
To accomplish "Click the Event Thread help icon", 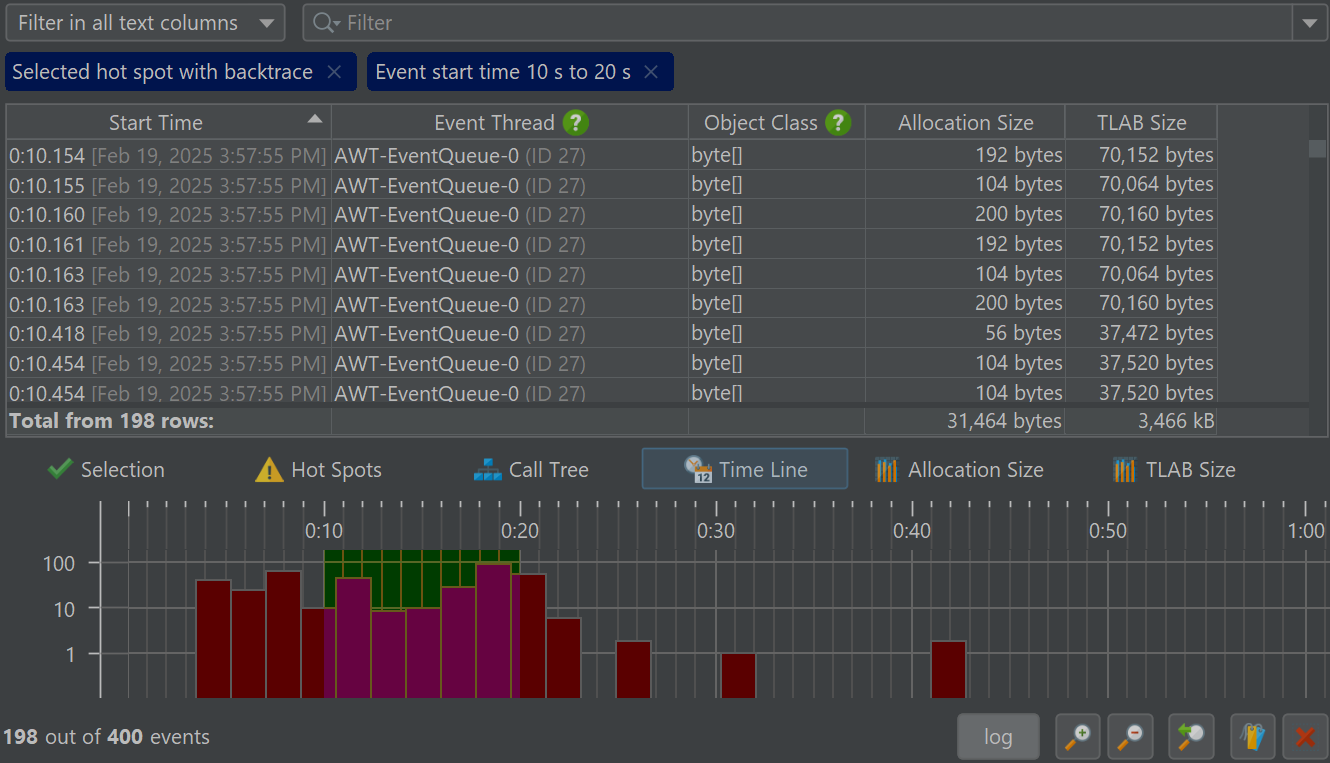I will click(x=575, y=123).
